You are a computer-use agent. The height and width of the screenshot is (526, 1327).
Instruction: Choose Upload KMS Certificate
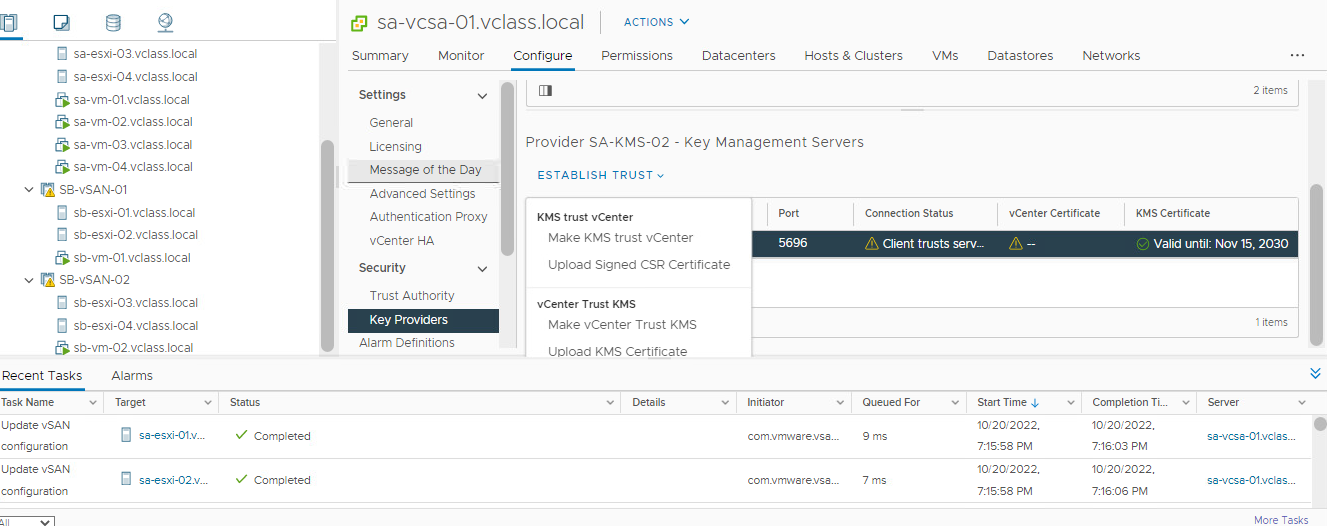(617, 351)
